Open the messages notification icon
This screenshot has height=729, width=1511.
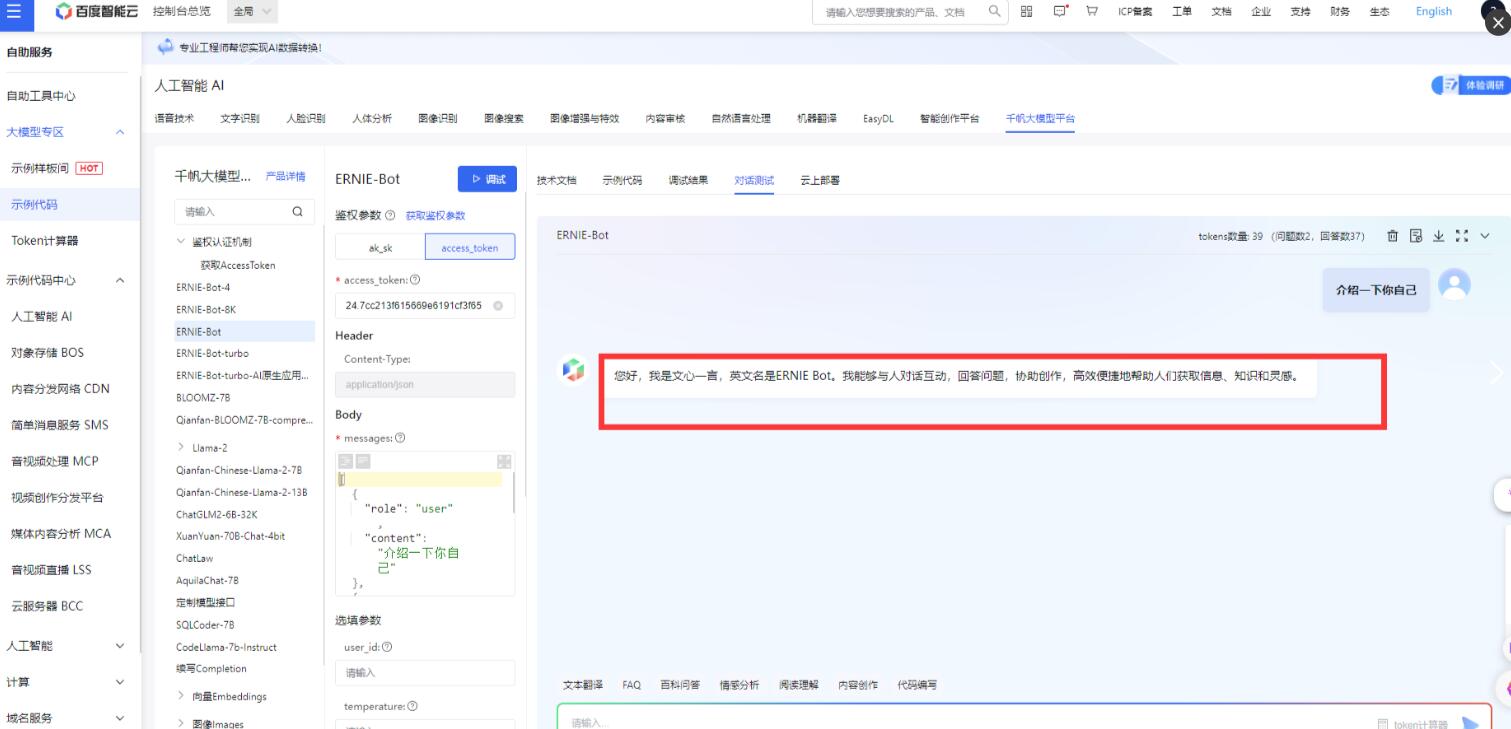tap(1060, 11)
